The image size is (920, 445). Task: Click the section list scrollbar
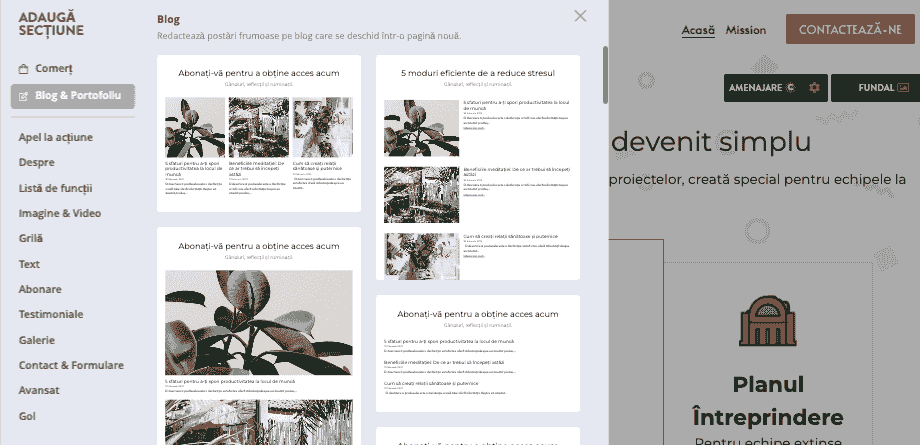click(x=605, y=75)
